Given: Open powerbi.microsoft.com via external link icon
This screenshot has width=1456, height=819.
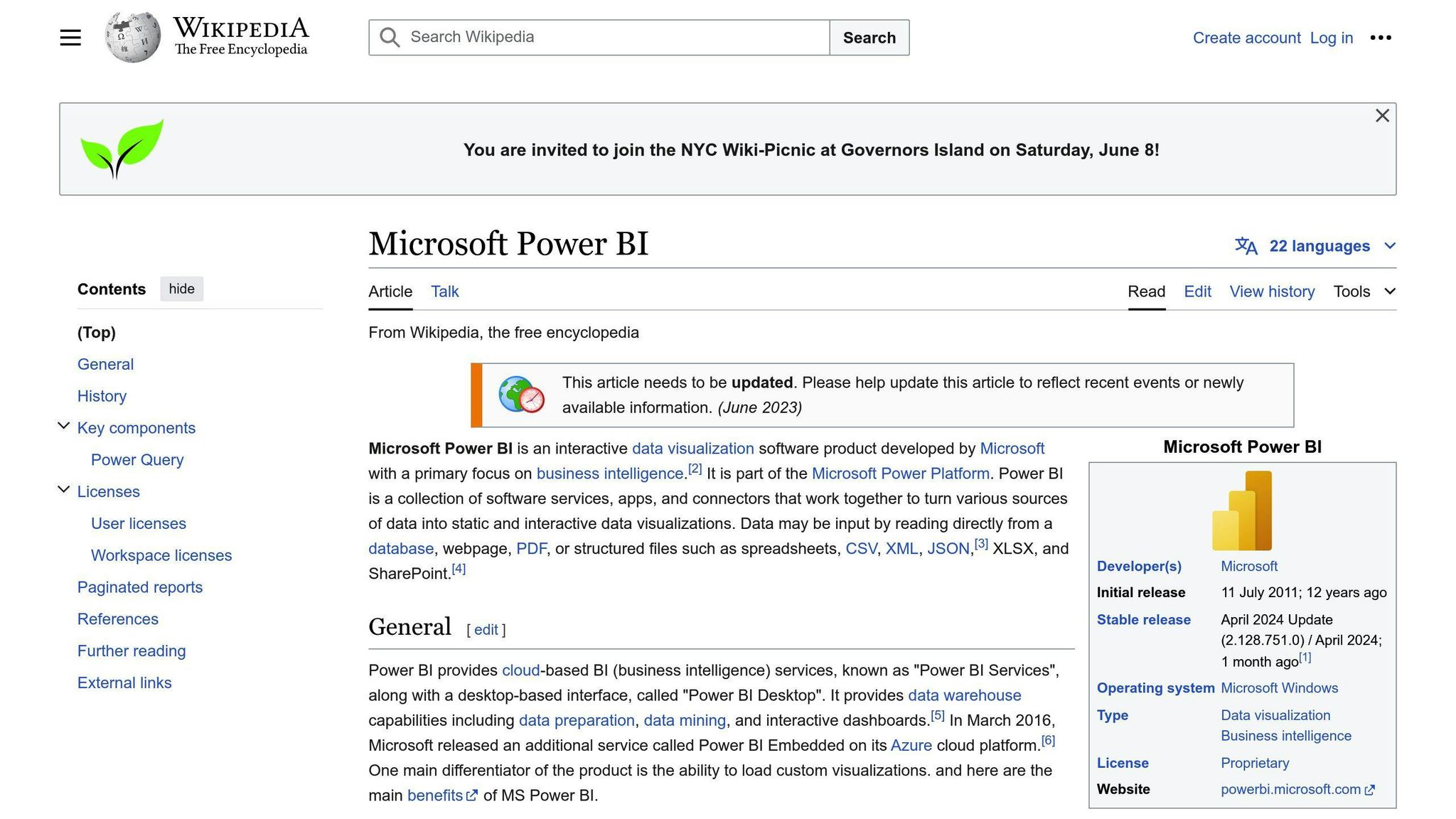Looking at the screenshot, I should pyautogui.click(x=1370, y=789).
